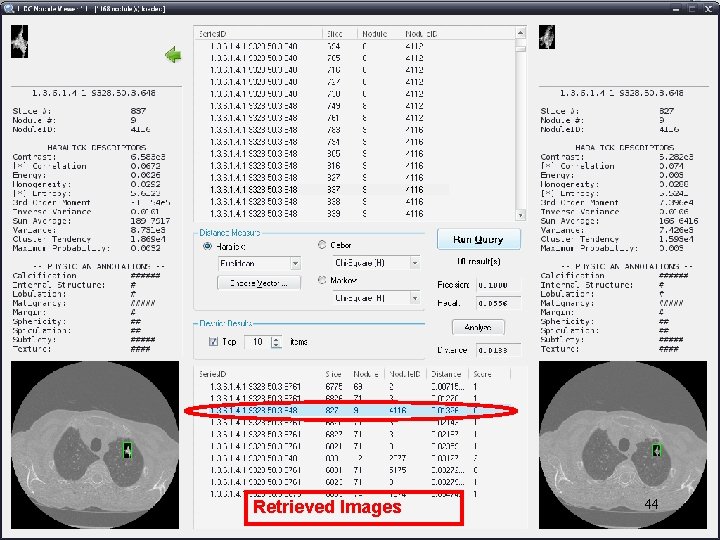Click the query list scrollbar thumb
The height and width of the screenshot is (540, 720).
[520, 49]
